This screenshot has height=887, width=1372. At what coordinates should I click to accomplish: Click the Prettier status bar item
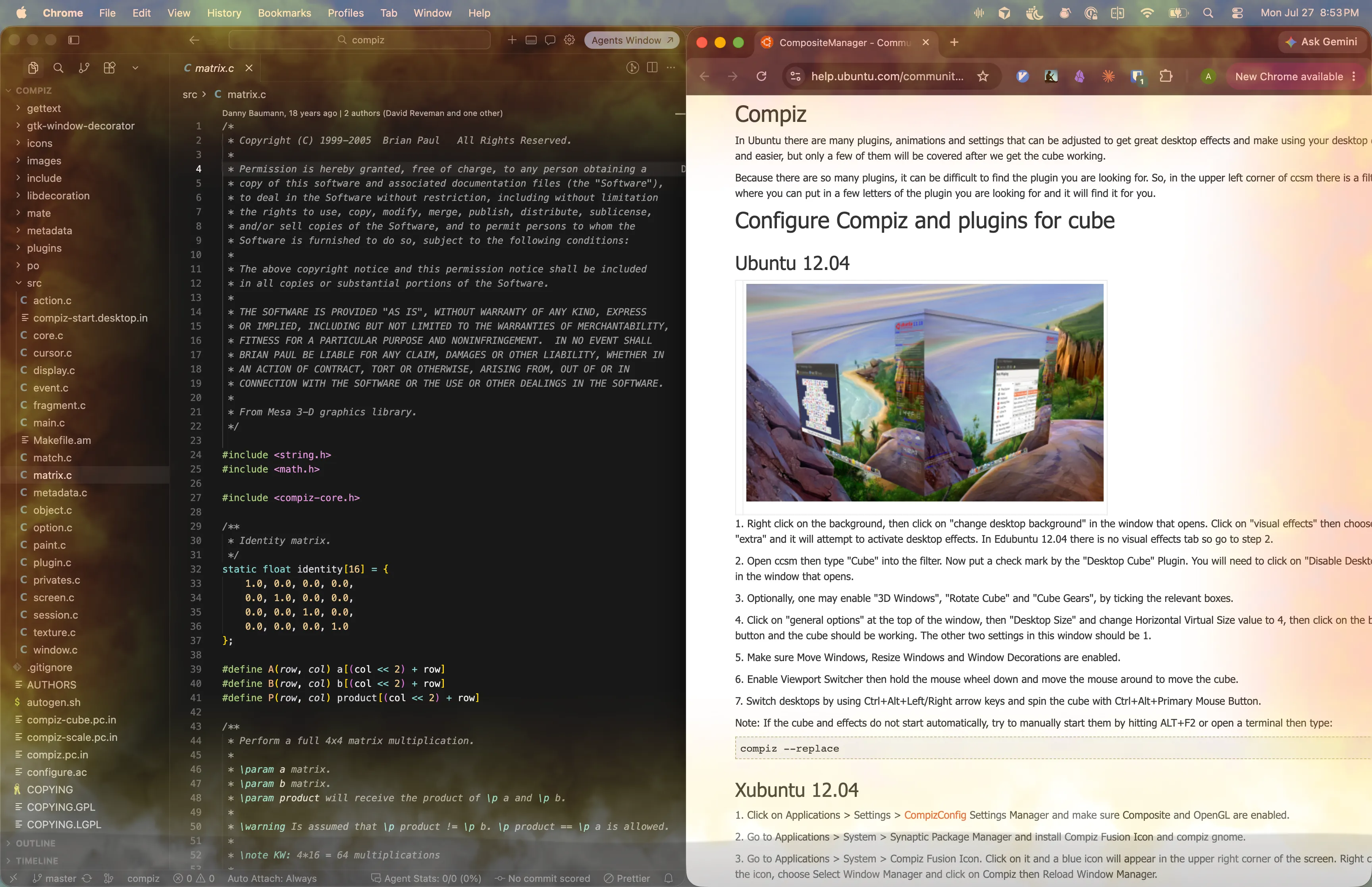click(627, 878)
